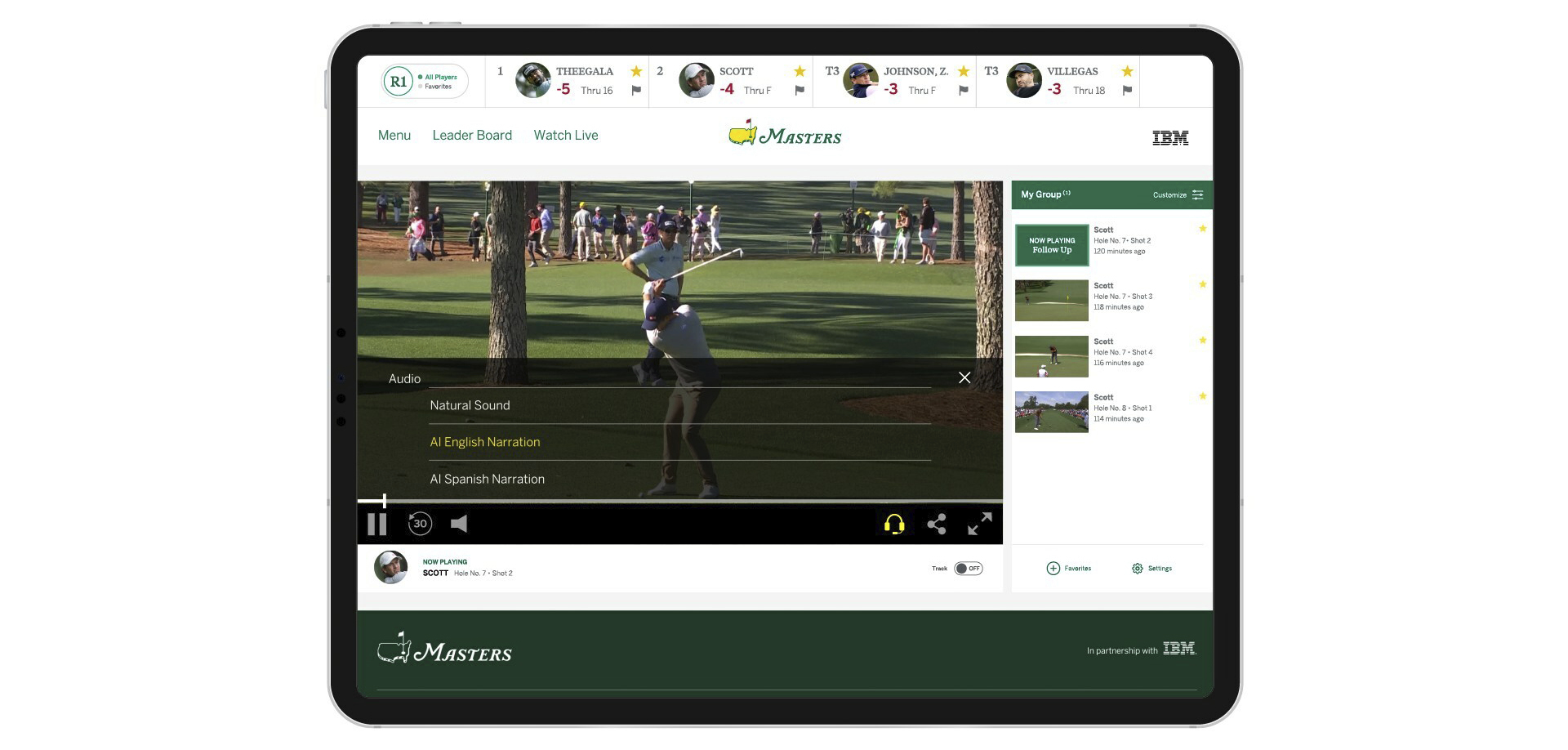
Task: Rewind 30 seconds in the video
Action: tap(420, 524)
